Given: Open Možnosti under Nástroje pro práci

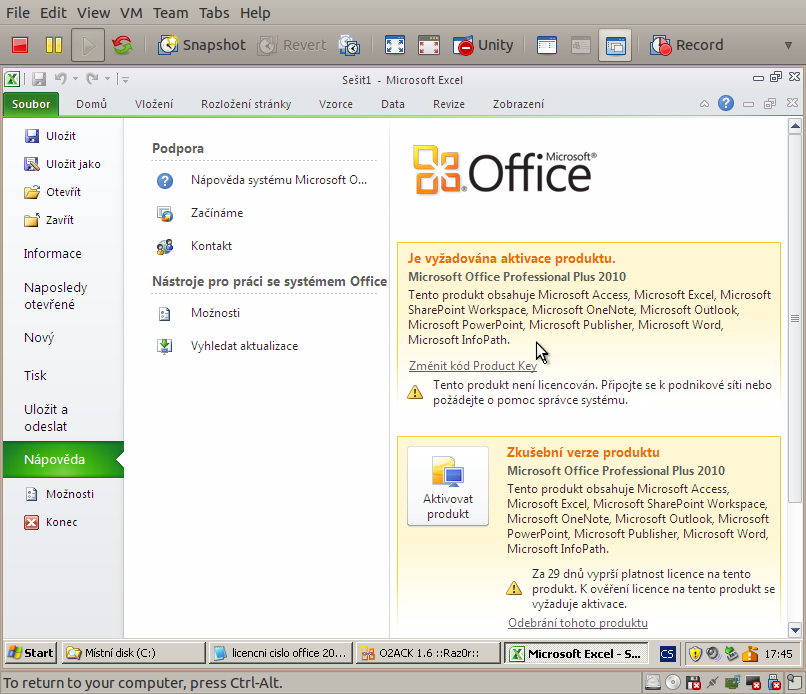Looking at the screenshot, I should (x=199, y=313).
